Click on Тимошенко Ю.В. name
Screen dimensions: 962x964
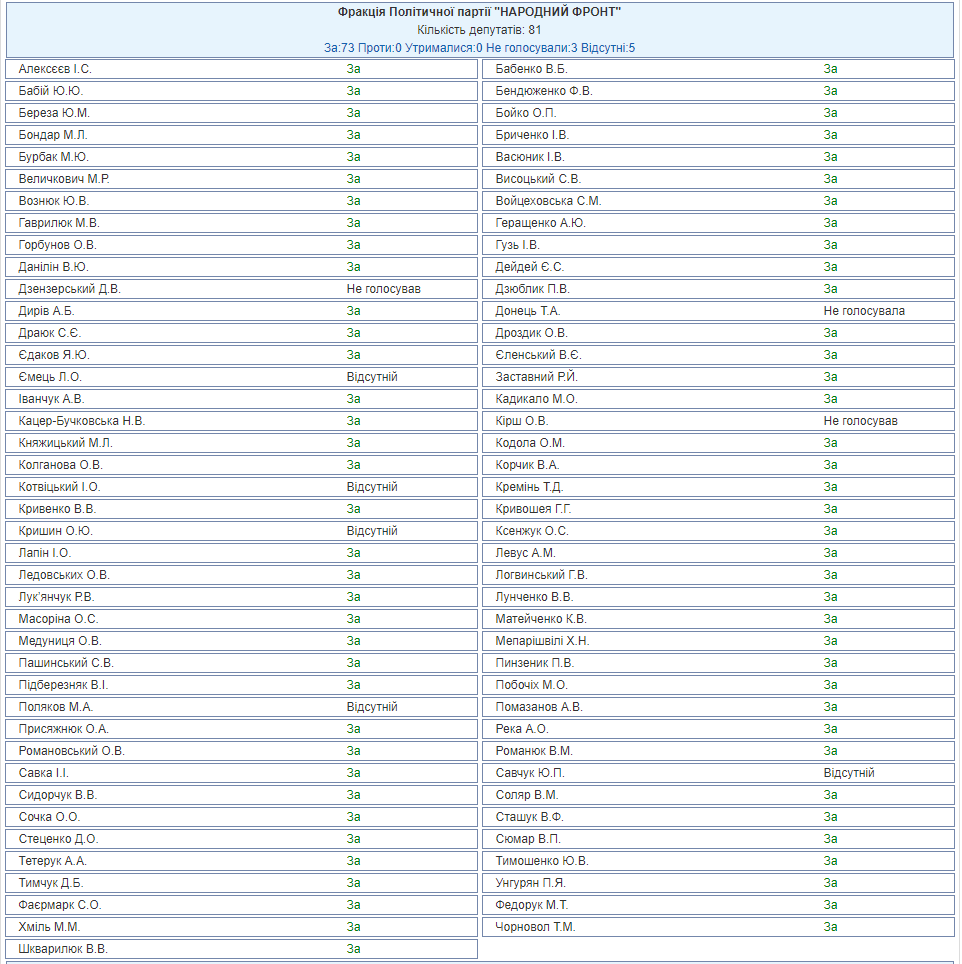pos(542,861)
